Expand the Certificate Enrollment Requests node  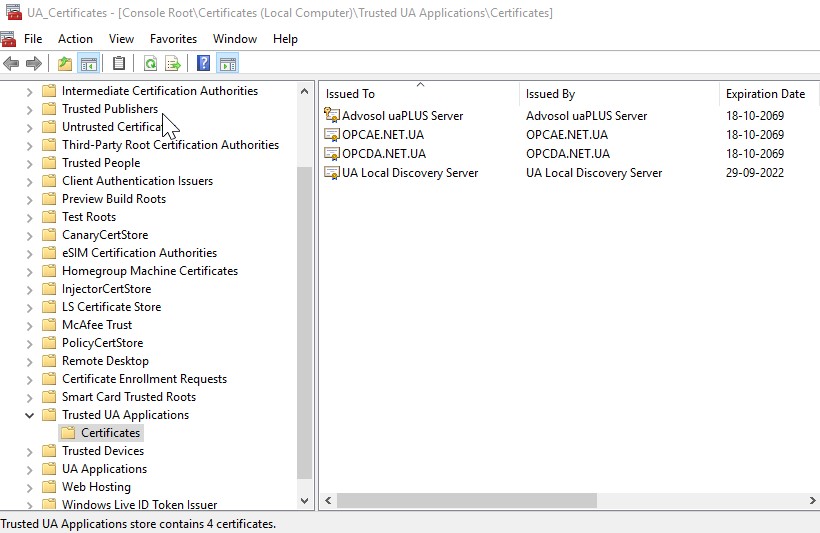pos(30,379)
